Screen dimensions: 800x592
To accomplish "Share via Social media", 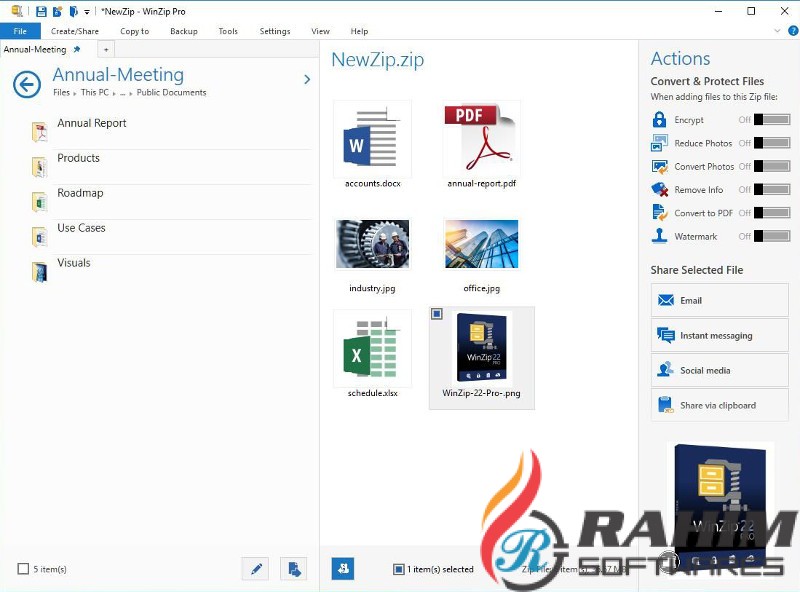I will point(719,370).
